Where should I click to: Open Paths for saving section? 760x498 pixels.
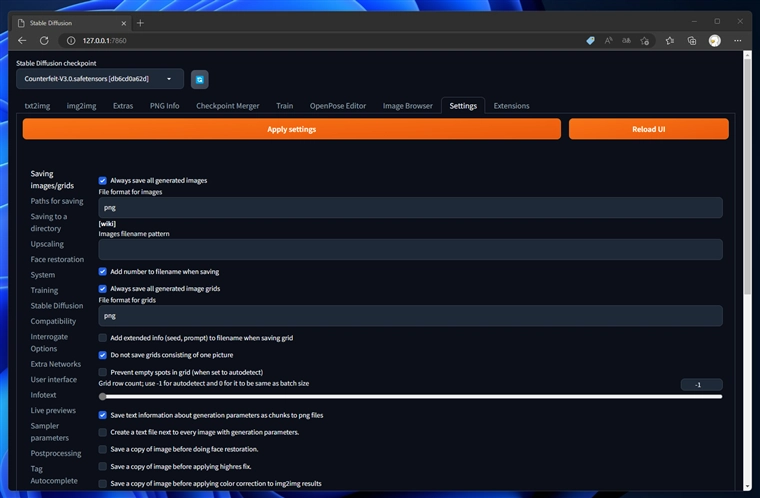[57, 201]
